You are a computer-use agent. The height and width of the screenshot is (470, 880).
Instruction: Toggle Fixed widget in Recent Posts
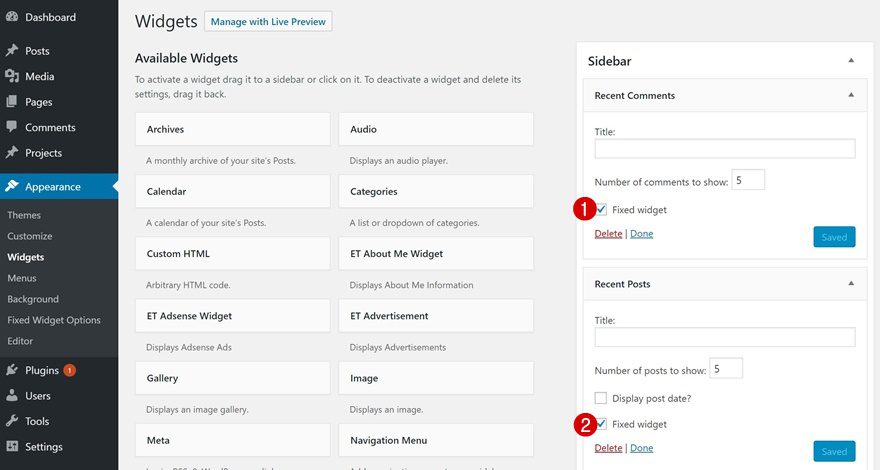click(x=601, y=424)
